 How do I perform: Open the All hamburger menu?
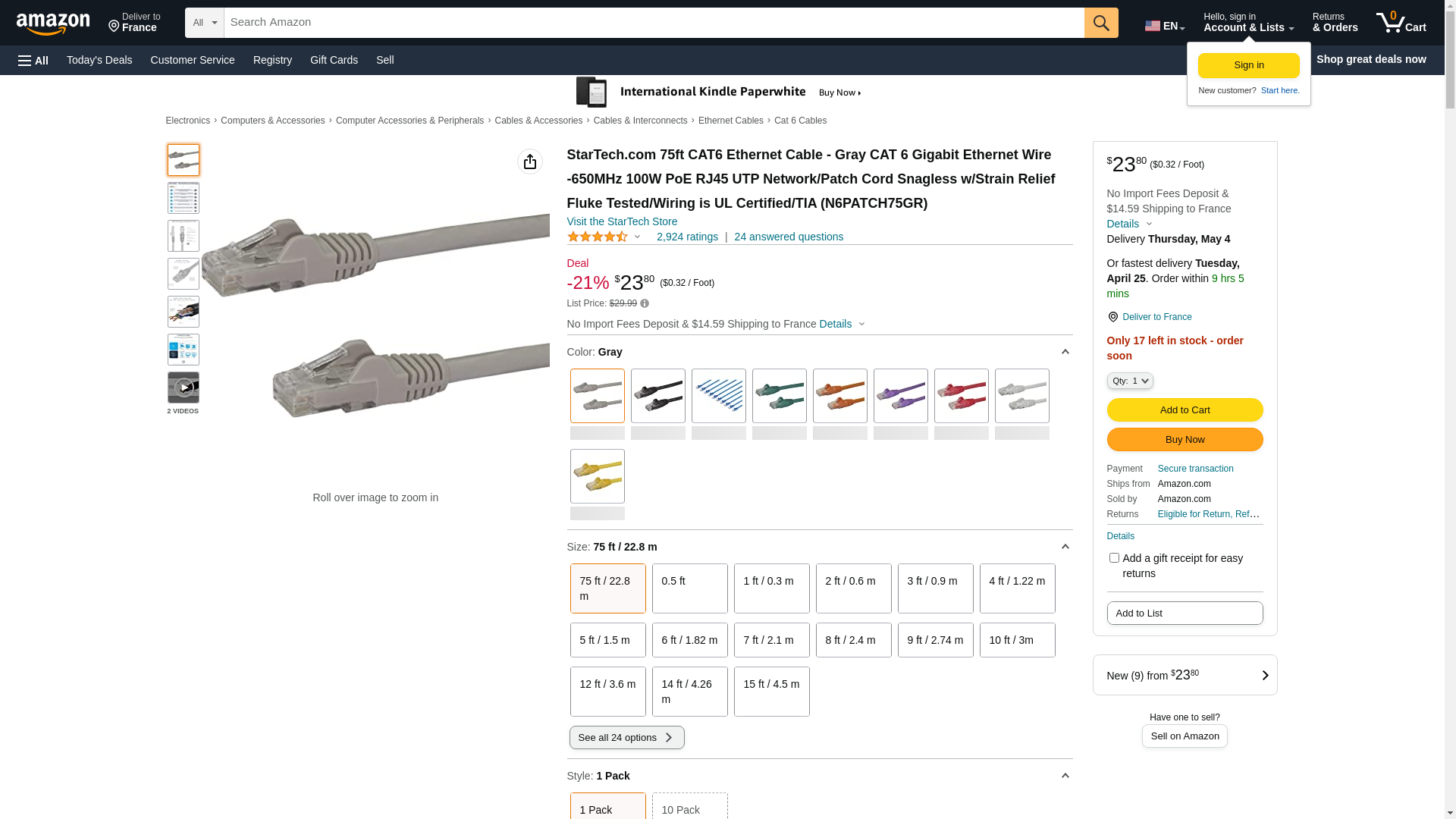click(x=33, y=61)
